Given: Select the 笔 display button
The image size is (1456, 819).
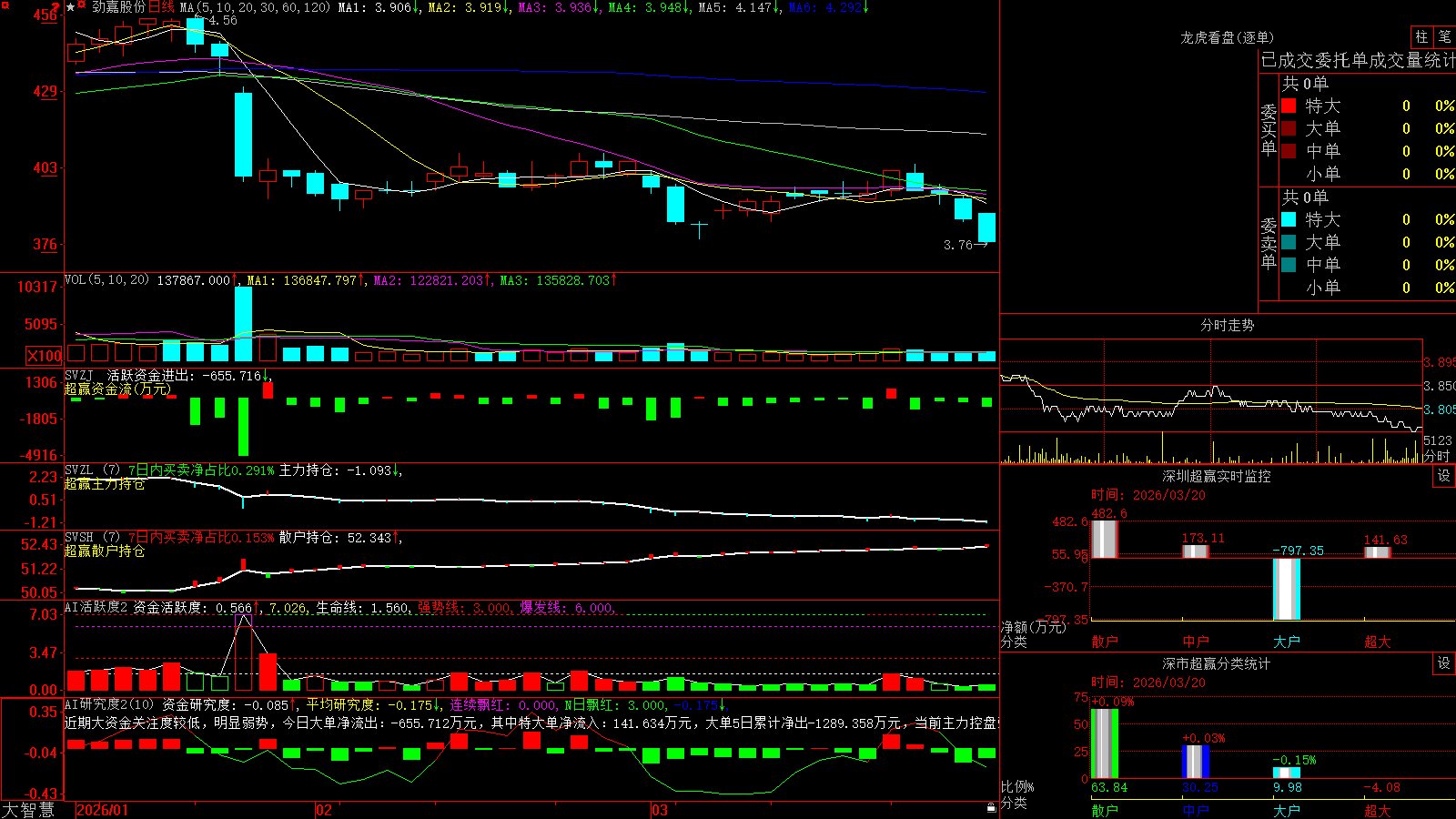Looking at the screenshot, I should (x=1444, y=36).
